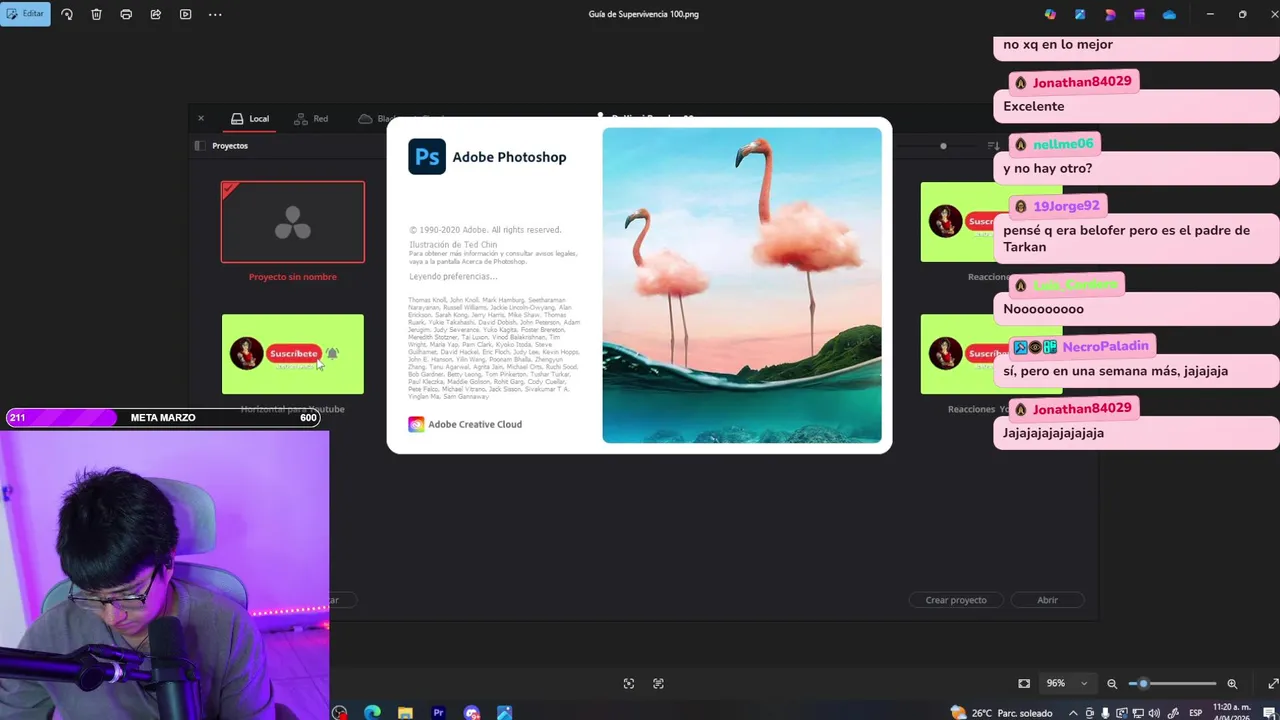
Task: Select the Horizontal para Youtube project thumbnail
Action: pyautogui.click(x=293, y=354)
